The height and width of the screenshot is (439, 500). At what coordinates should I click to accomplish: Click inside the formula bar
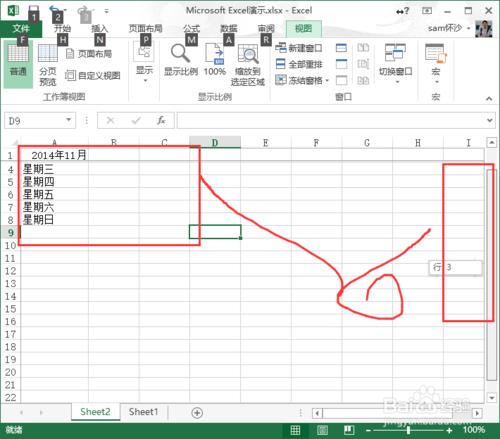331,120
